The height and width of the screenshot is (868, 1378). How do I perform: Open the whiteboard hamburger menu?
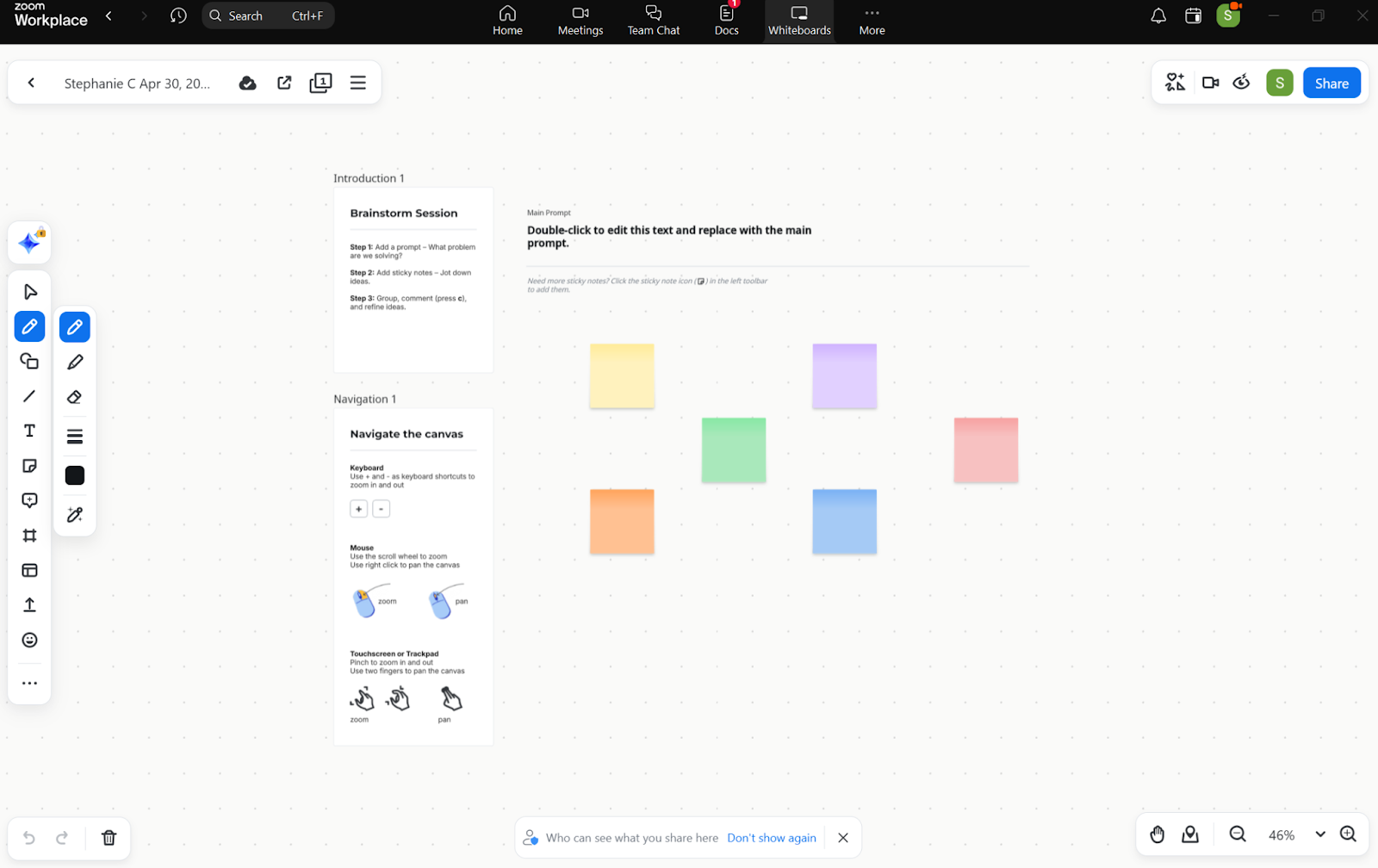[x=358, y=83]
